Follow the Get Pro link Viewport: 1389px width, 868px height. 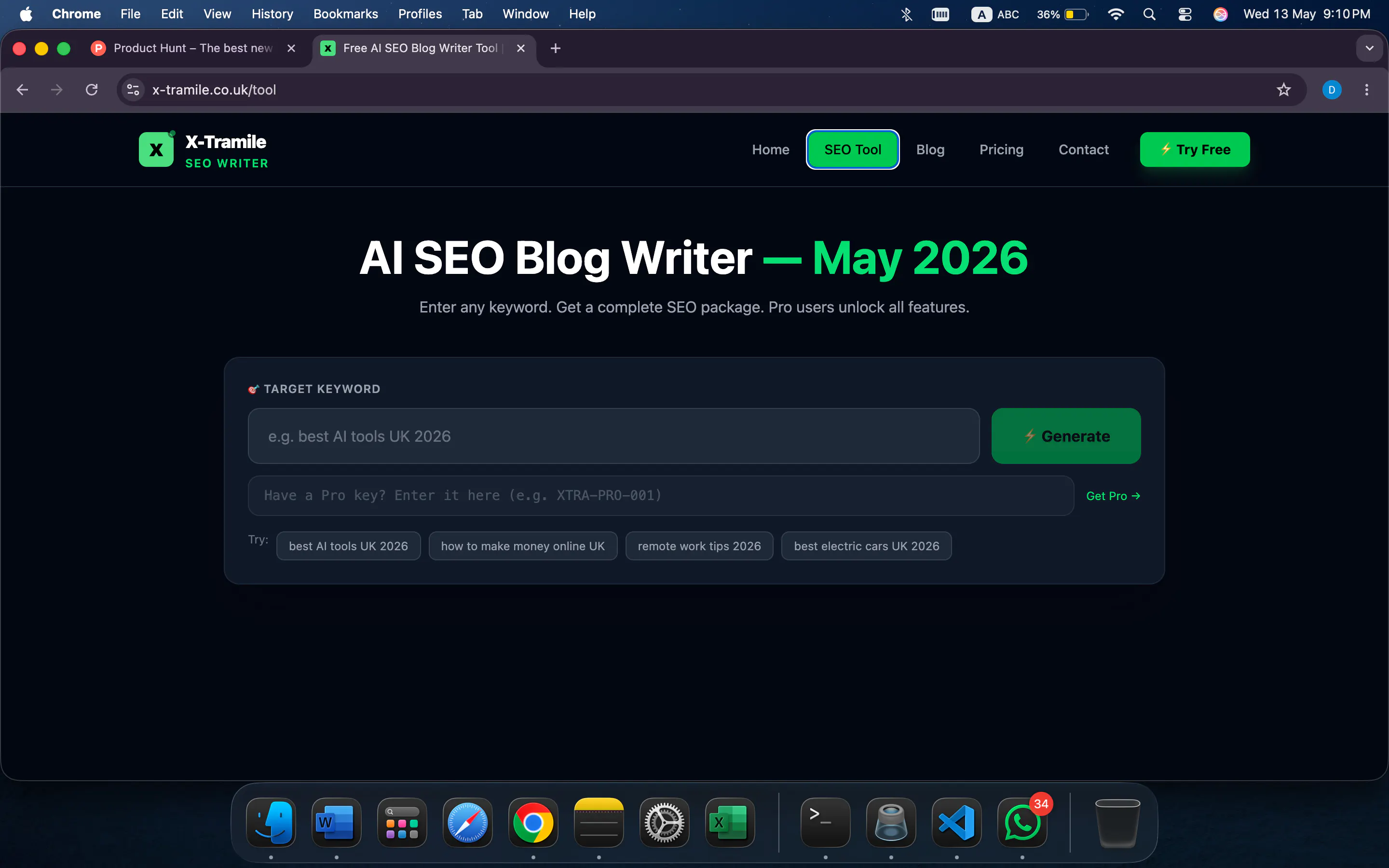tap(1113, 496)
